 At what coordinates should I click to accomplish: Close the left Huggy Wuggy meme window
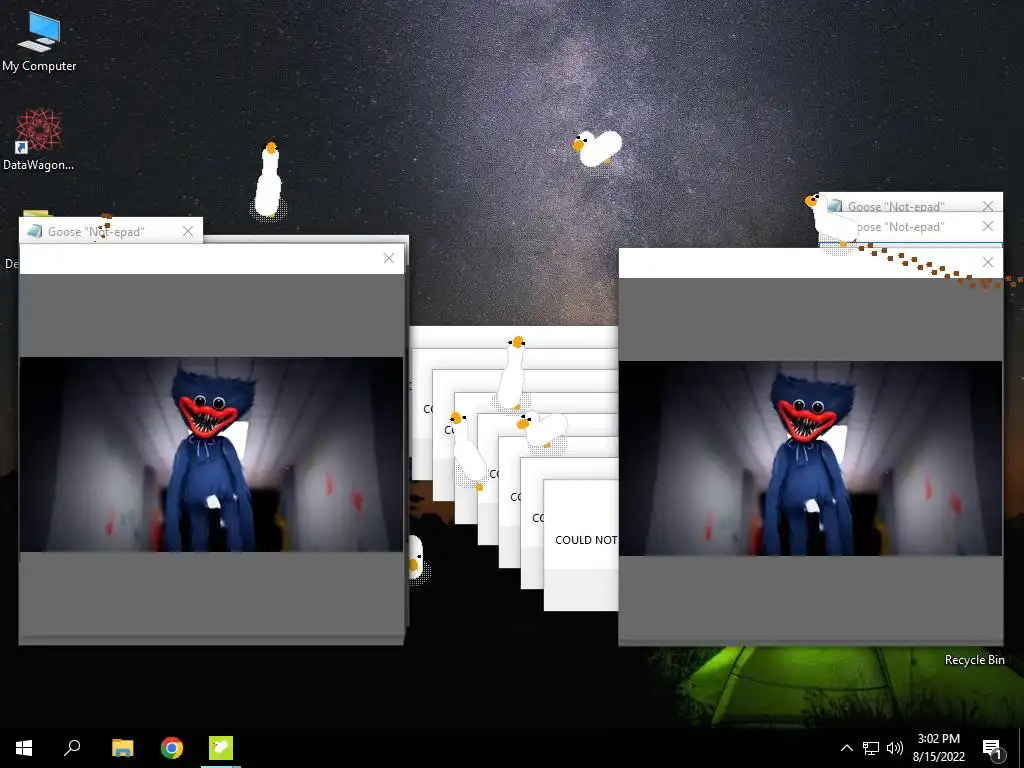(x=389, y=258)
